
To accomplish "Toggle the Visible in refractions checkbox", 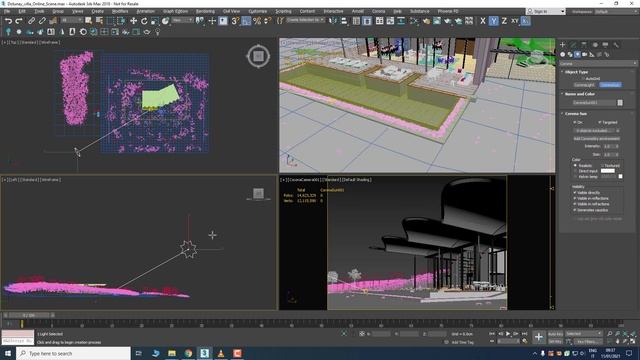I will pyautogui.click(x=575, y=204).
